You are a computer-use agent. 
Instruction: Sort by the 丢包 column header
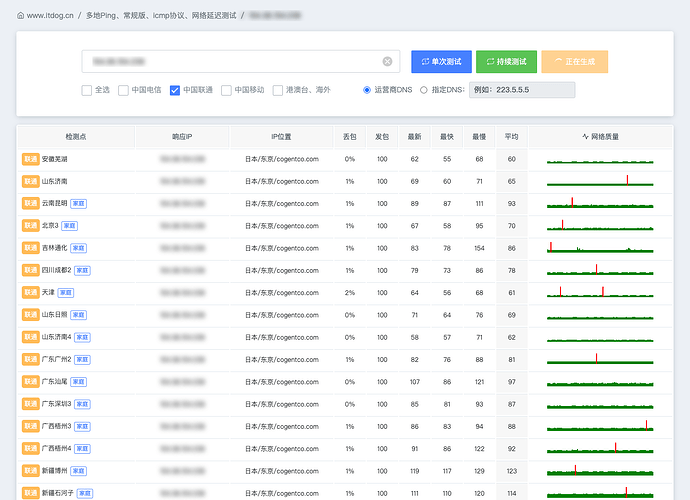coord(349,137)
